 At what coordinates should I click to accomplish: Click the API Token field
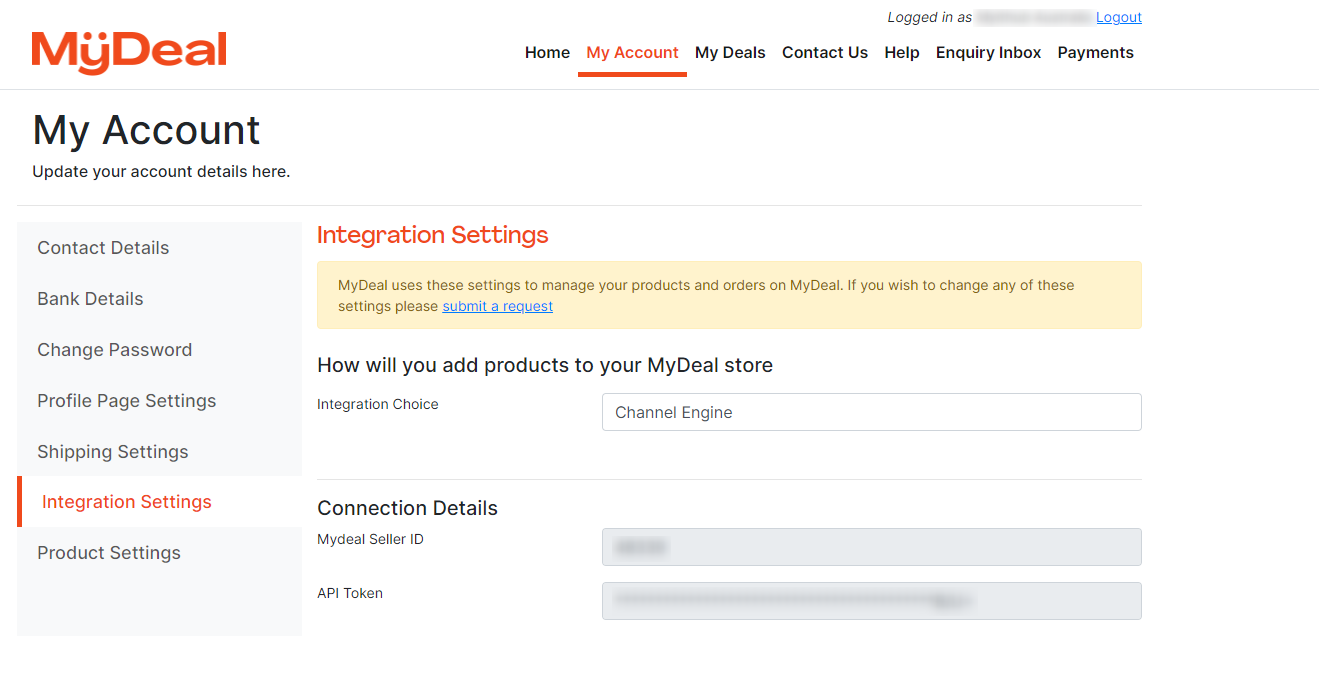click(x=872, y=601)
